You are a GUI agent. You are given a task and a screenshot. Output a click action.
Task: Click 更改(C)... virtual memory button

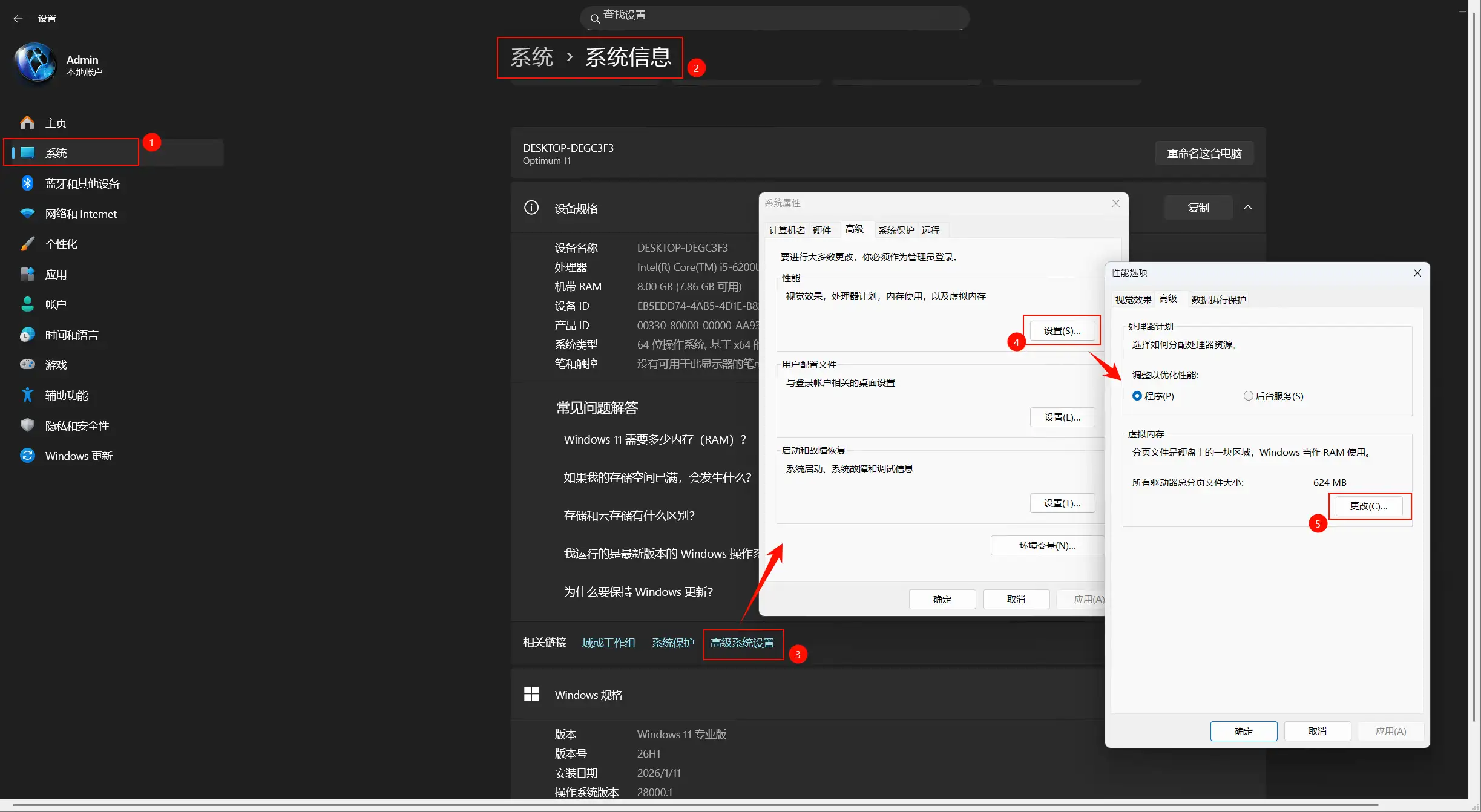coord(1368,506)
